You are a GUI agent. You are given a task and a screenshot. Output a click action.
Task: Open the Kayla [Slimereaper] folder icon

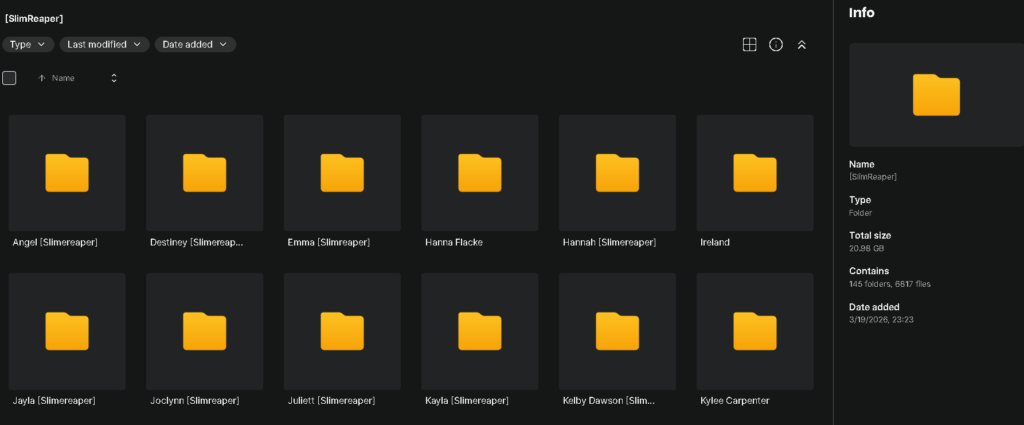click(480, 332)
